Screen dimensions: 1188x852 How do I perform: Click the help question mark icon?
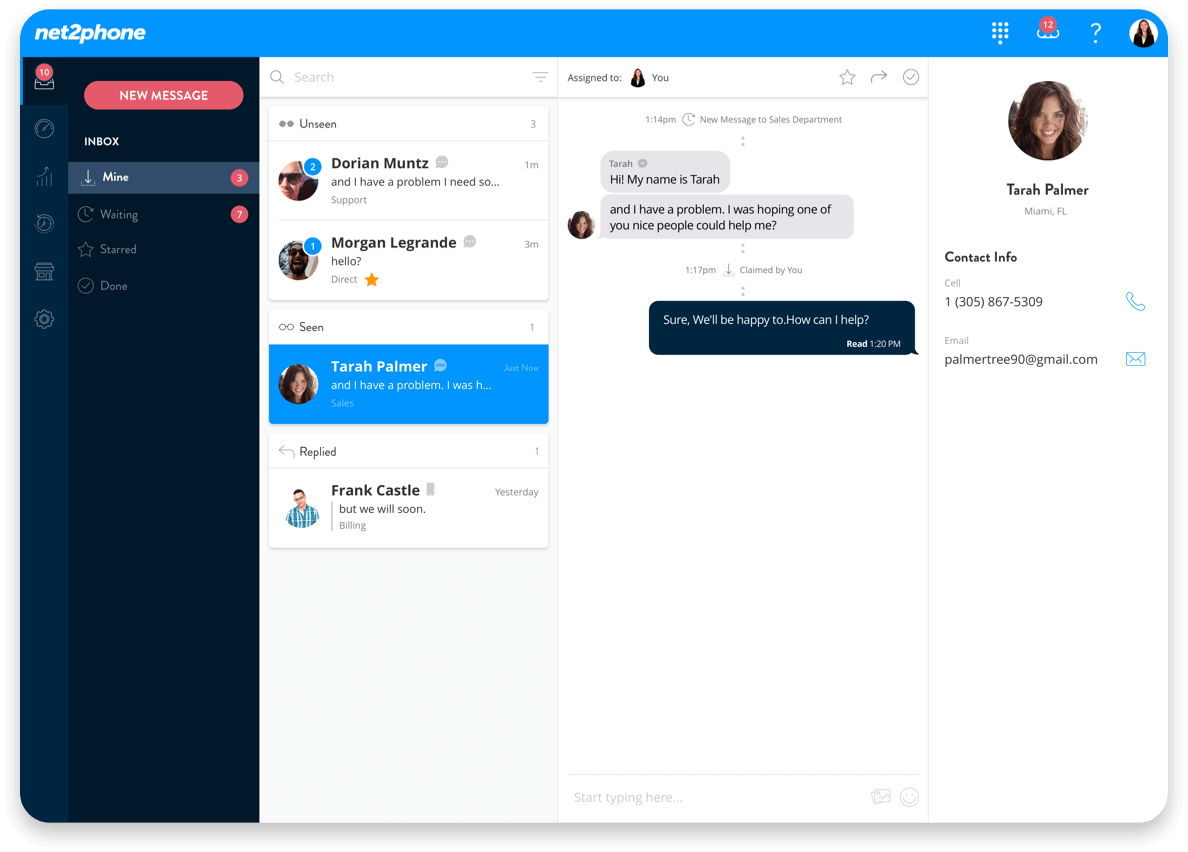(x=1095, y=33)
